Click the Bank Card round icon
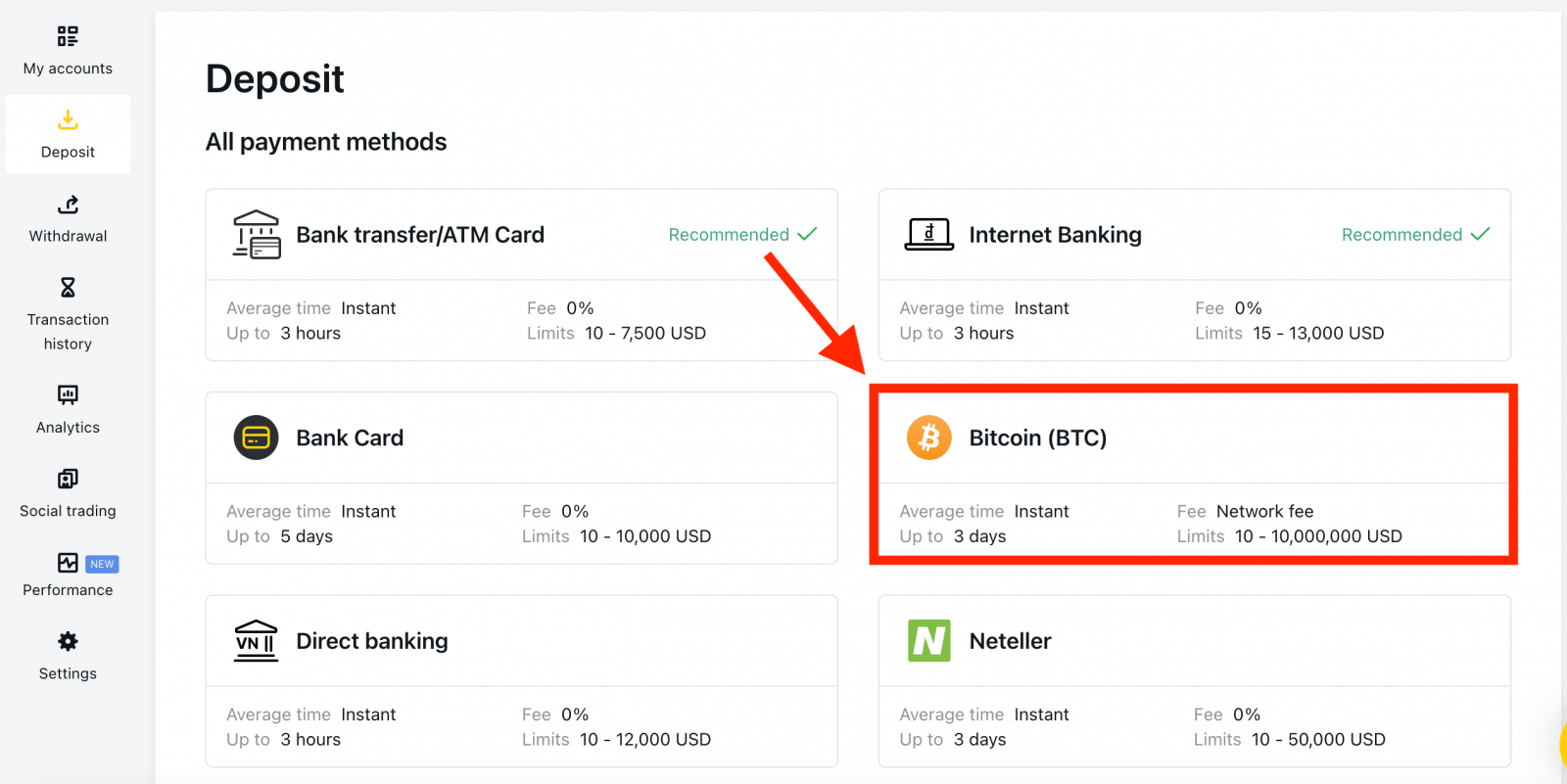Image resolution: width=1567 pixels, height=784 pixels. pyautogui.click(x=256, y=438)
